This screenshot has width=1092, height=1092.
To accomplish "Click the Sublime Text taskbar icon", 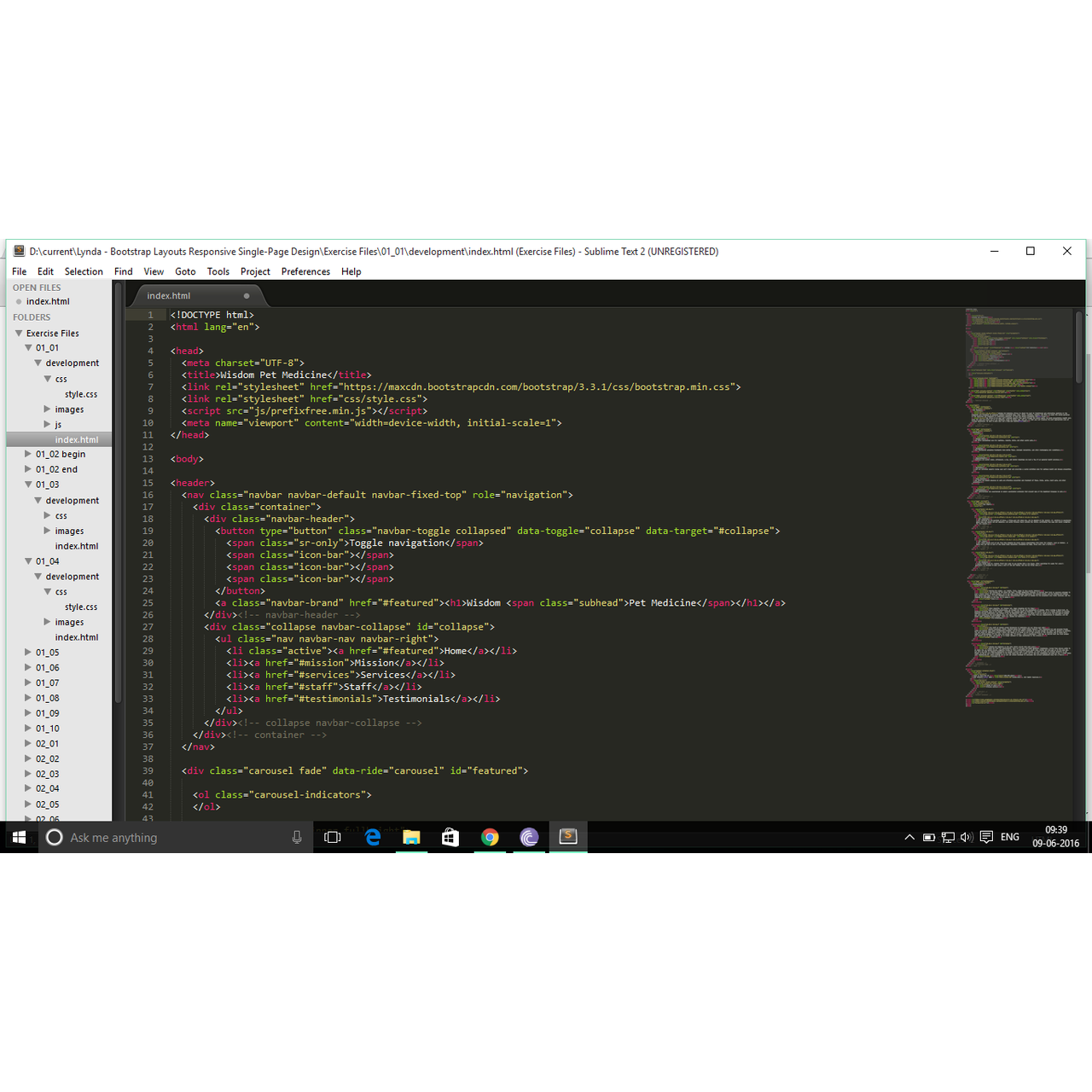I will pos(568,837).
